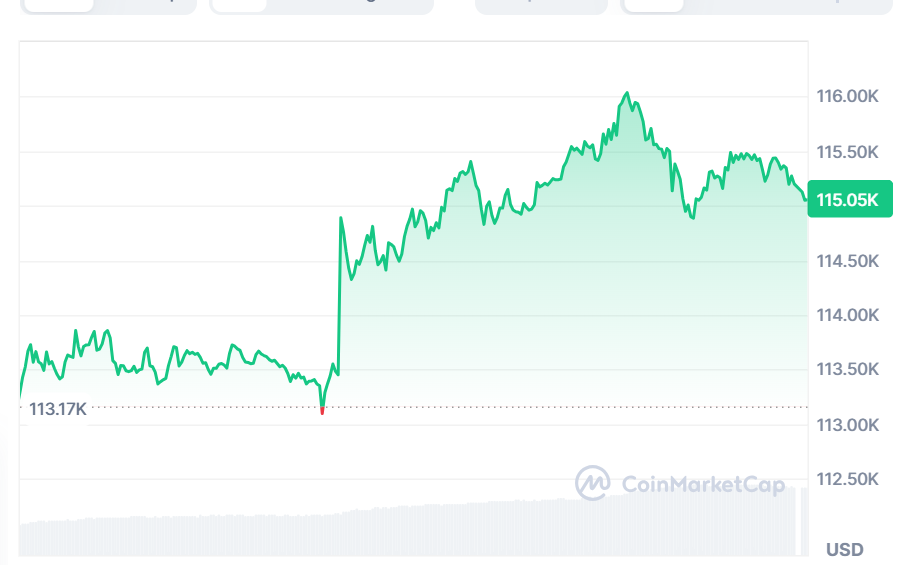Click the 115.50K y-axis label
902x565 pixels.
tap(847, 152)
